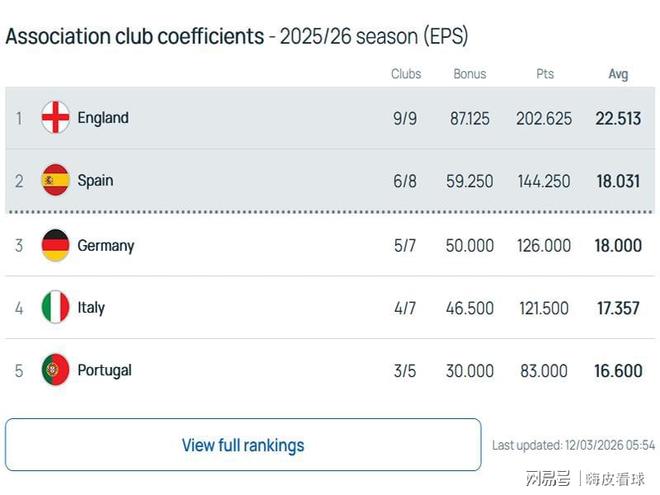Screen dimensions: 660x495
Task: Sort by the Bonus column header
Action: coord(470,74)
